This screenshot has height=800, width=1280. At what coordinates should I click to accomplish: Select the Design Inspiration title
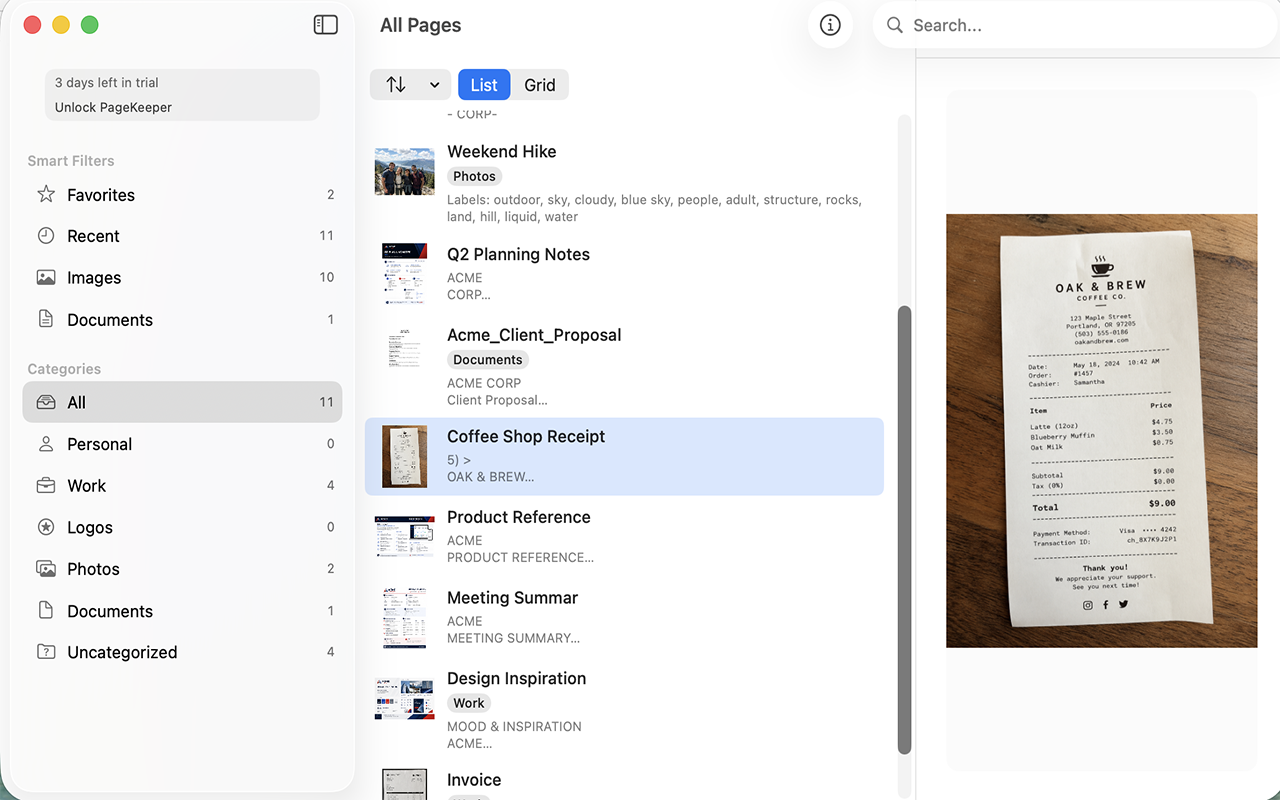[x=516, y=679]
